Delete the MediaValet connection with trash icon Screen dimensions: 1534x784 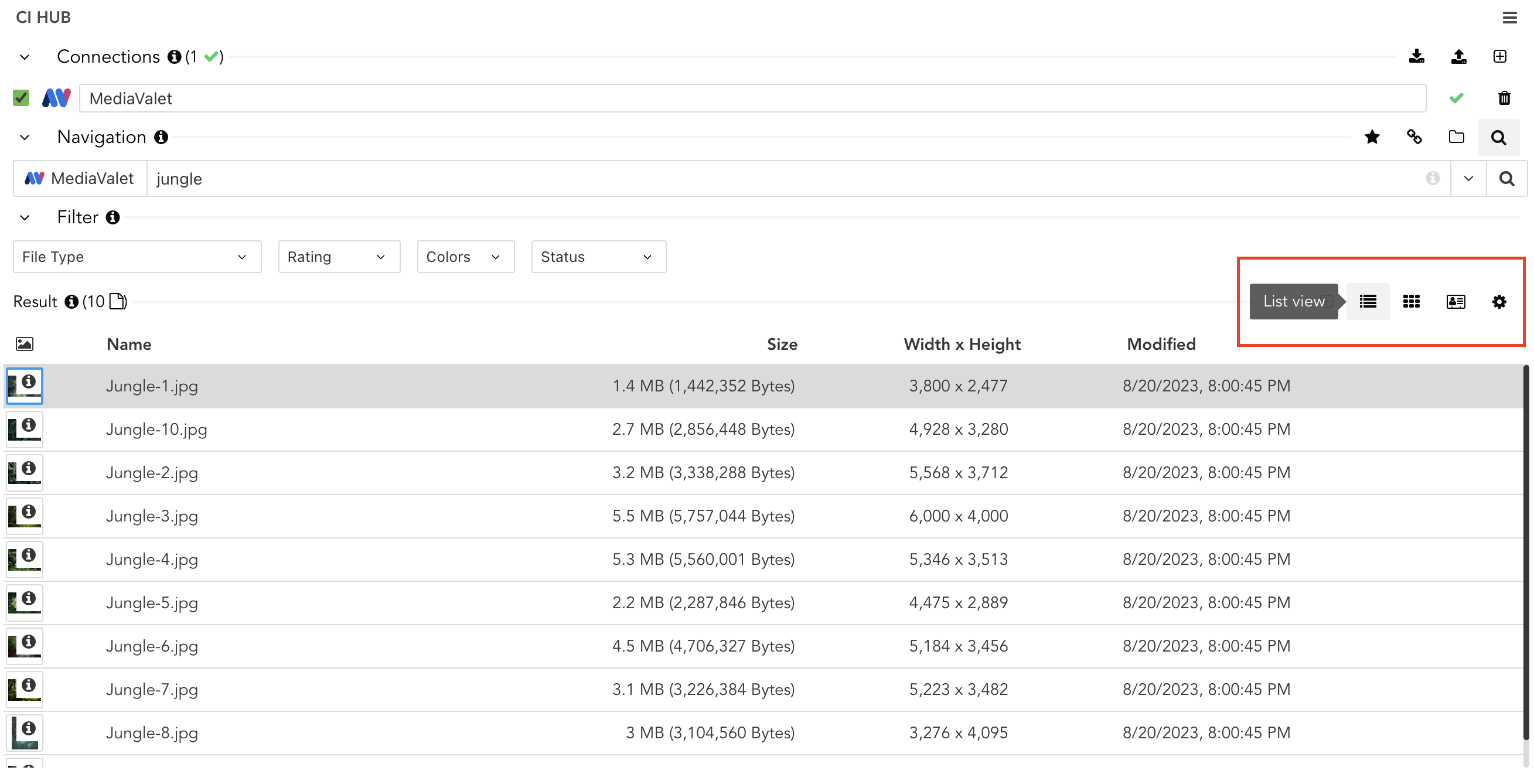[1504, 98]
